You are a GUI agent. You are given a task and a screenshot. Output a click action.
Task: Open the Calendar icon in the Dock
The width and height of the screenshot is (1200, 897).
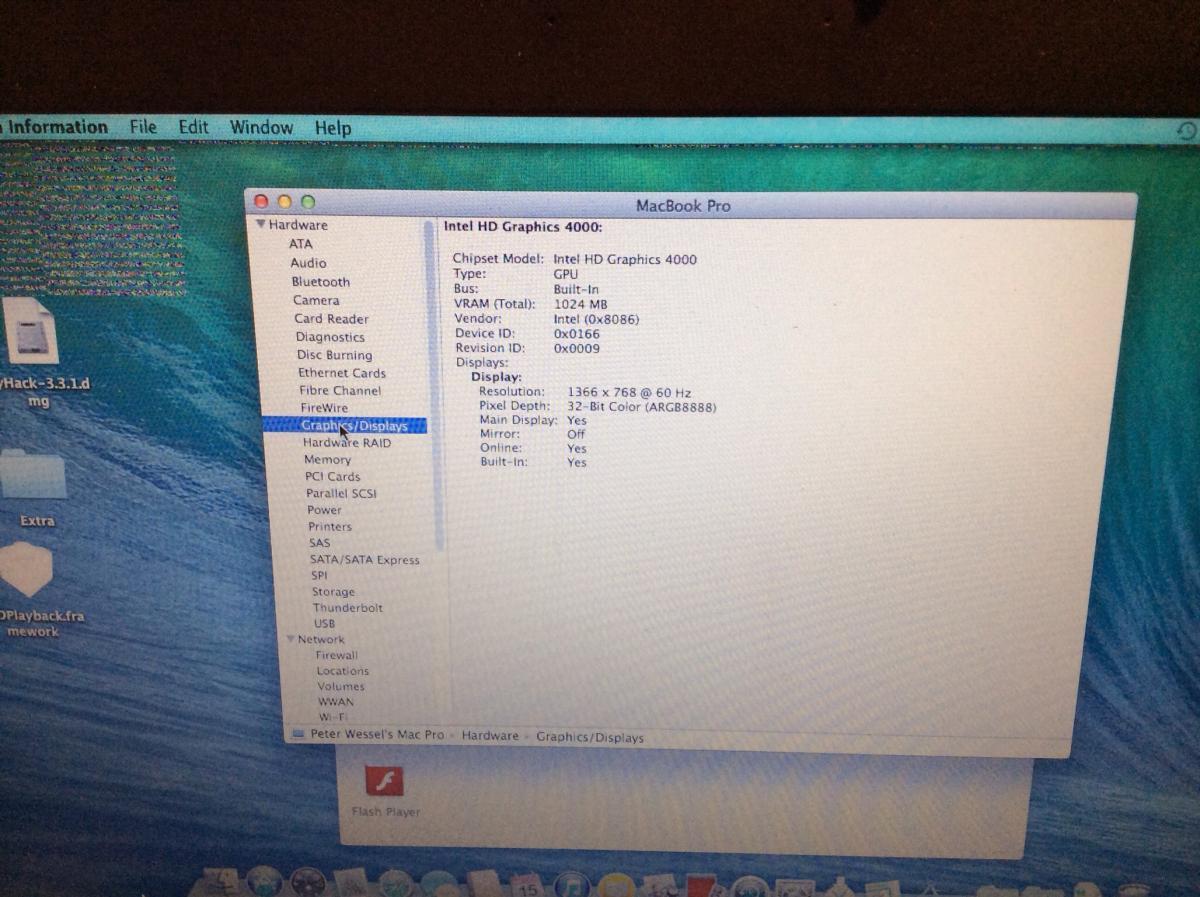pyautogui.click(x=527, y=885)
